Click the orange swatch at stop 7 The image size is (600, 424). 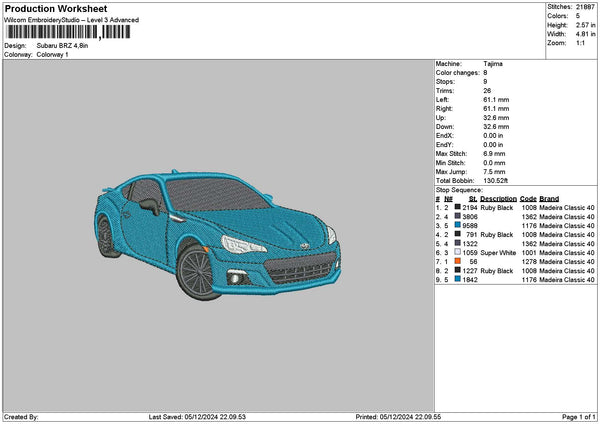pyautogui.click(x=458, y=262)
